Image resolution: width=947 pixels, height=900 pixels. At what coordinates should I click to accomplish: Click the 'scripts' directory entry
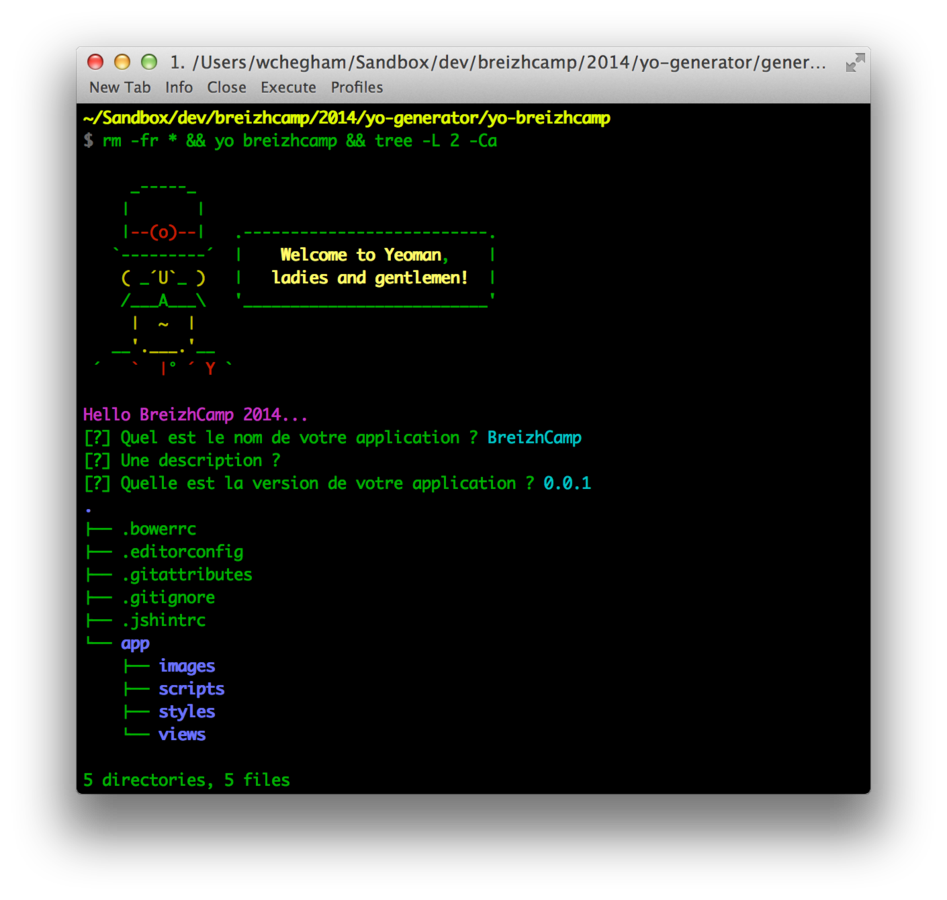[191, 689]
